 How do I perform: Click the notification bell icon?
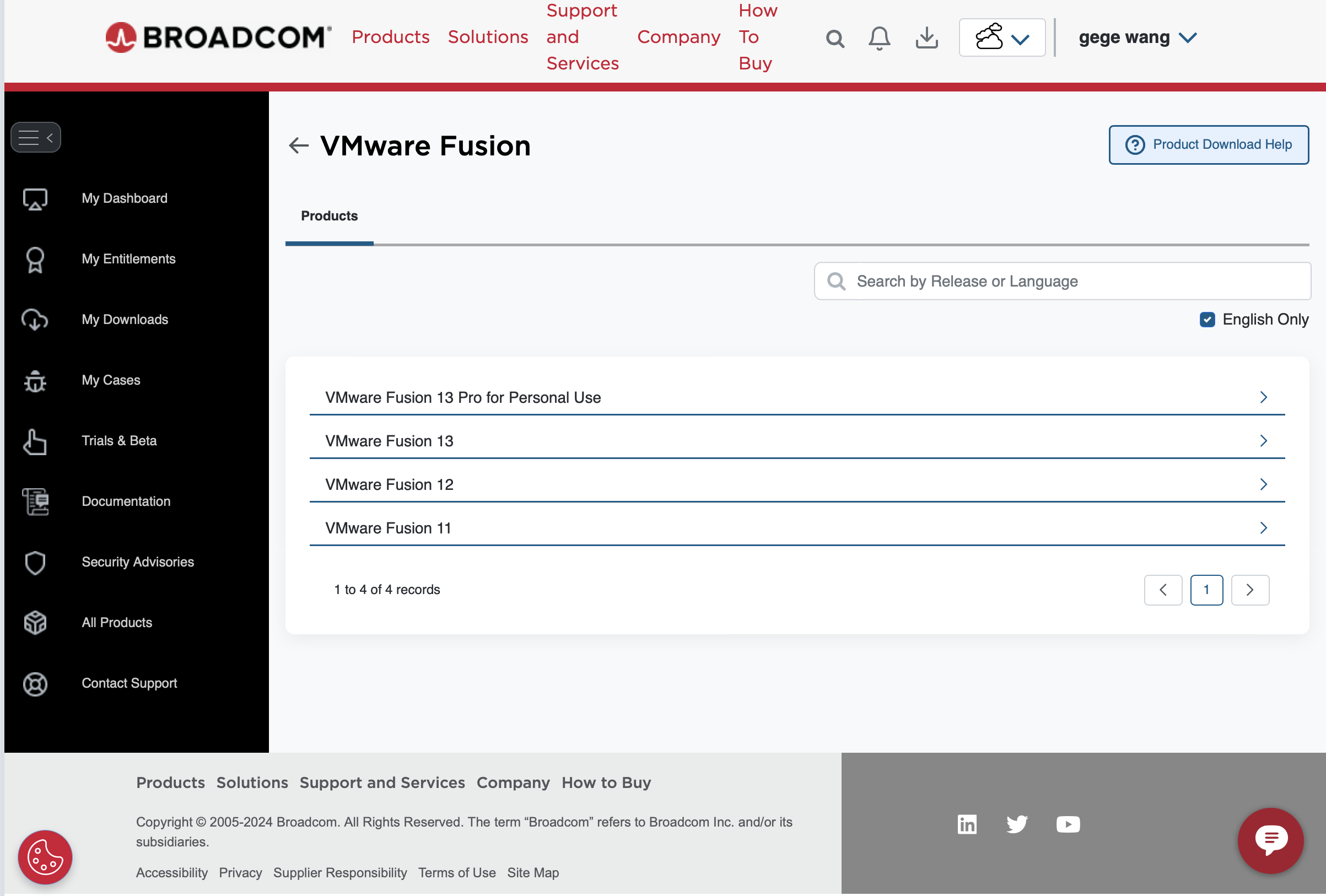(879, 38)
